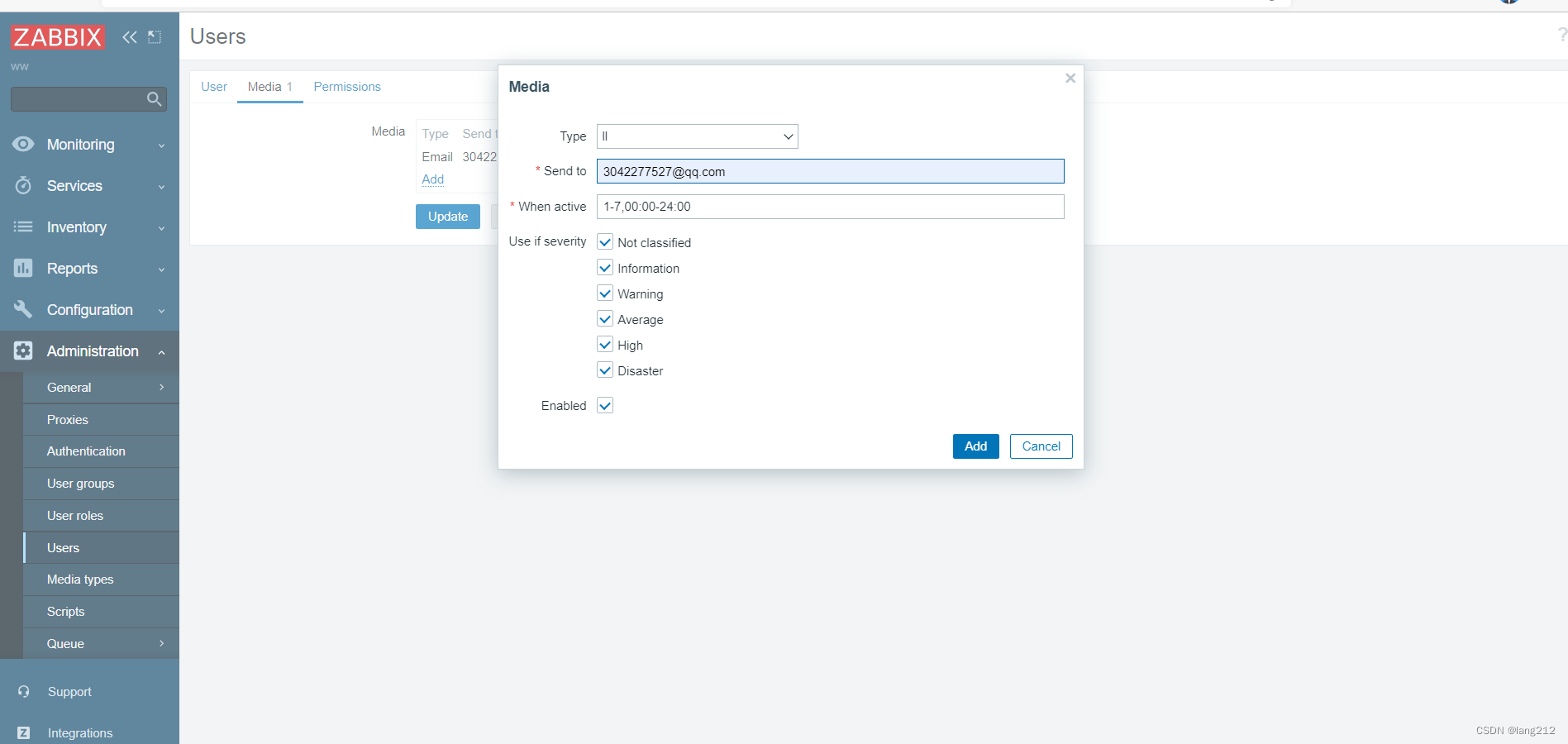Image resolution: width=1568 pixels, height=744 pixels.
Task: Uncheck the Not classified severity checkbox
Action: point(605,242)
